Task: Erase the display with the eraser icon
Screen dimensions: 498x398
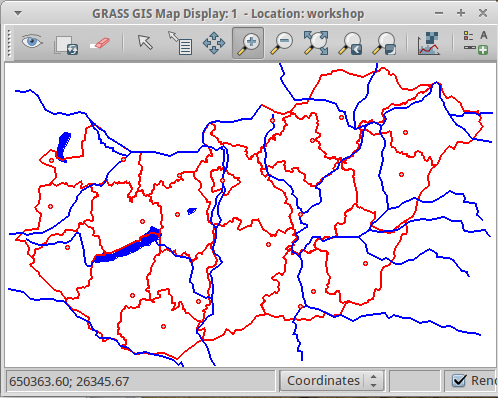Action: coord(100,43)
